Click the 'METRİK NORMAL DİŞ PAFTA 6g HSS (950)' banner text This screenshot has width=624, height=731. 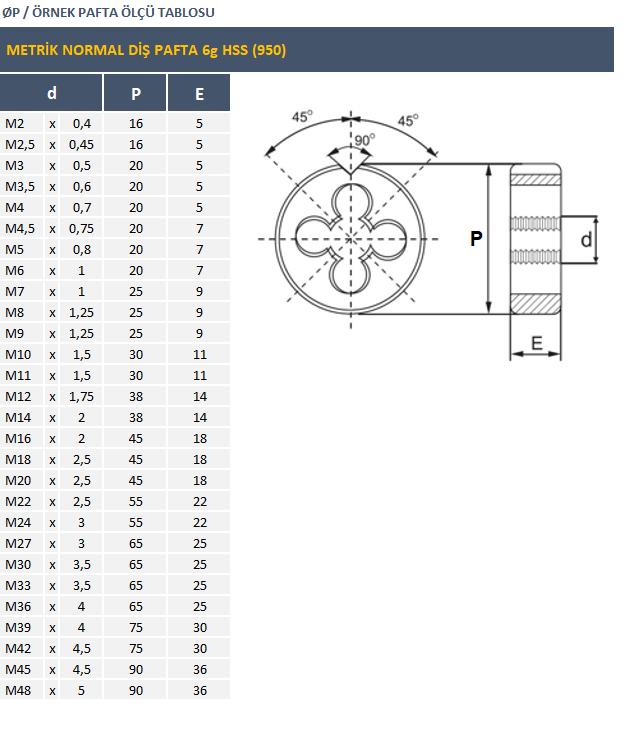pyautogui.click(x=146, y=50)
